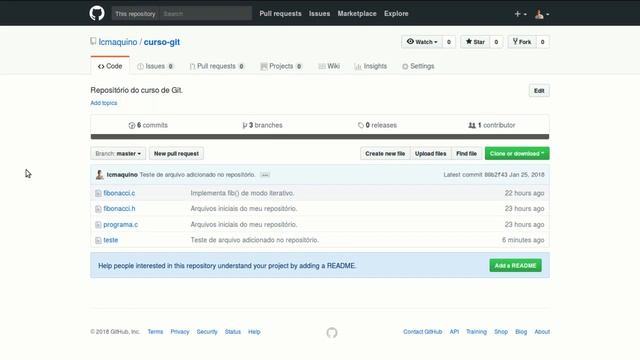Screen dimensions: 640x360
Task: Click the New pull request button
Action: pyautogui.click(x=176, y=153)
